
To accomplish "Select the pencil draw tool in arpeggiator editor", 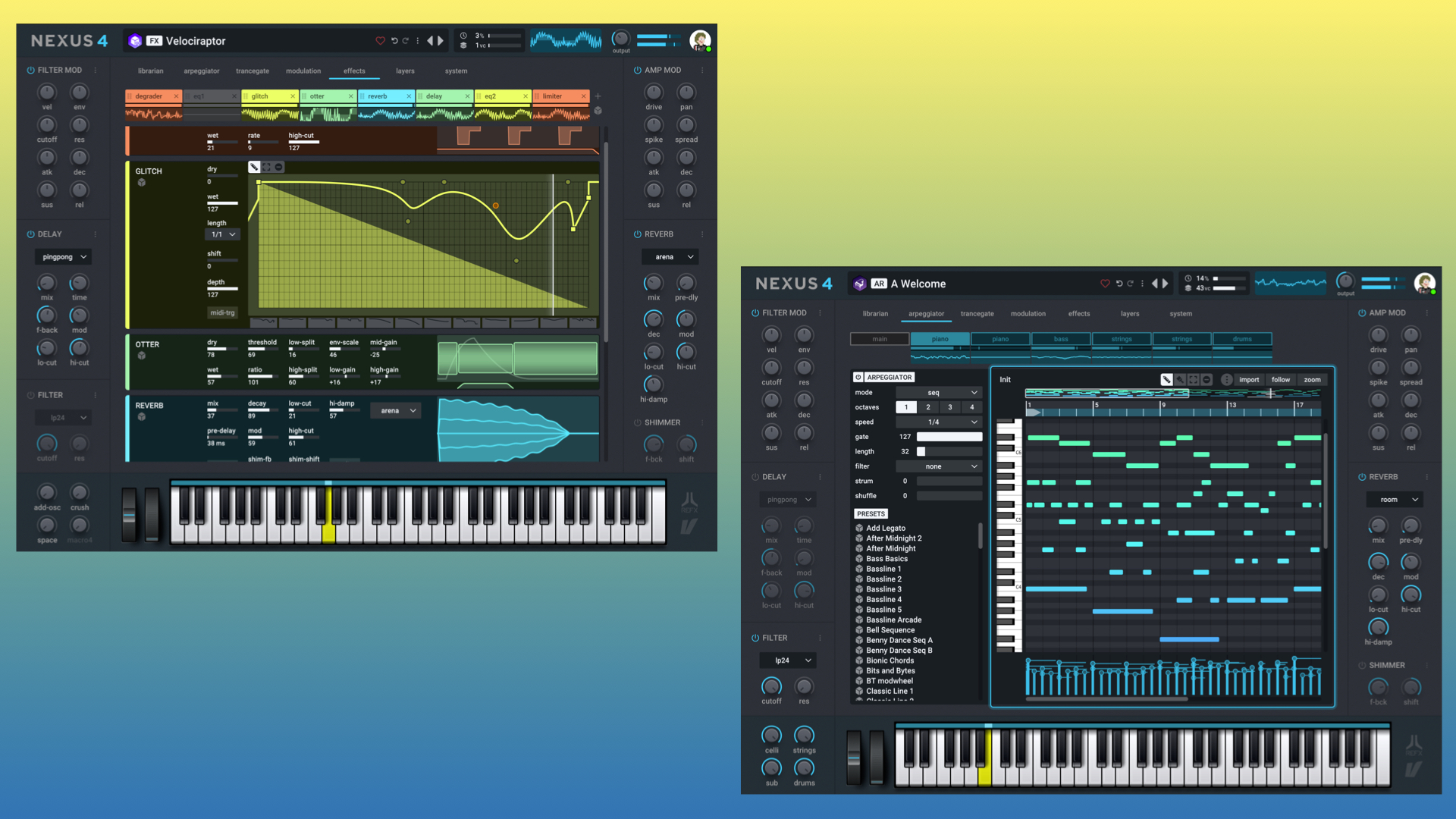I will pos(1166,380).
